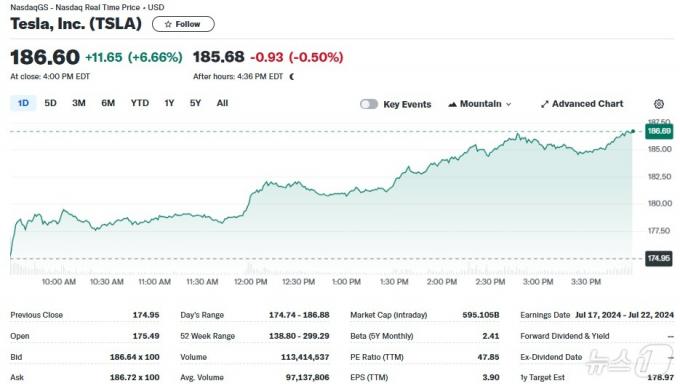
Task: Click the Bid value 186.64 x 100
Action: 134,357
